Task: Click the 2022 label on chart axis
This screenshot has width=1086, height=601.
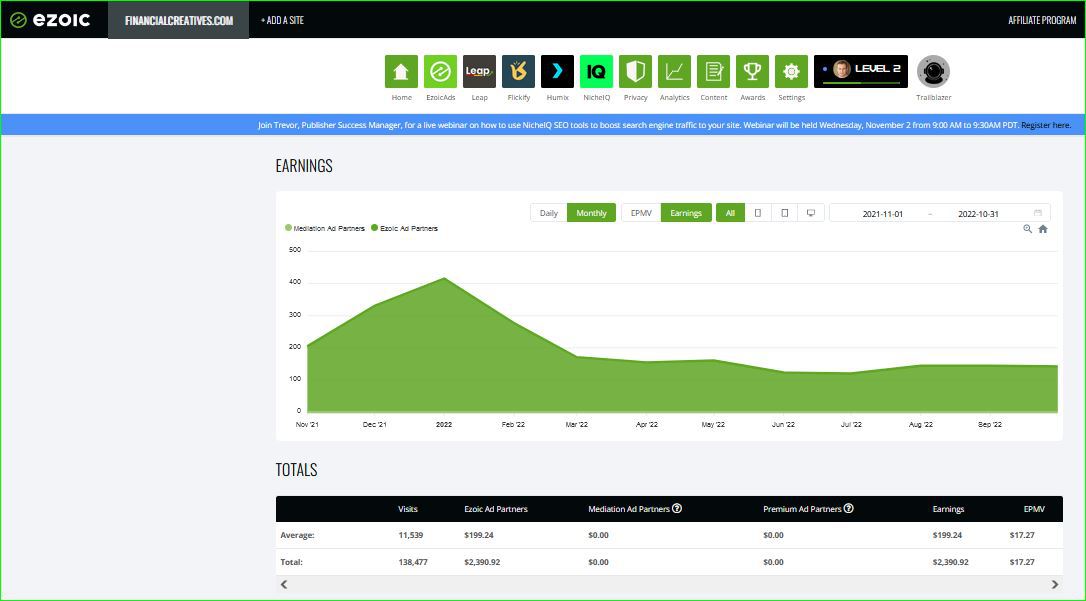Action: [x=444, y=424]
